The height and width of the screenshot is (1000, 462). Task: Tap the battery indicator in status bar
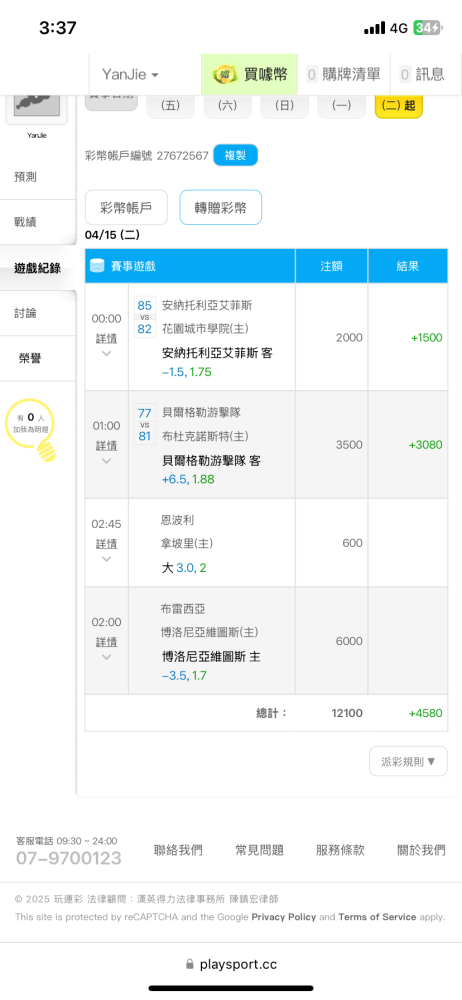click(426, 28)
